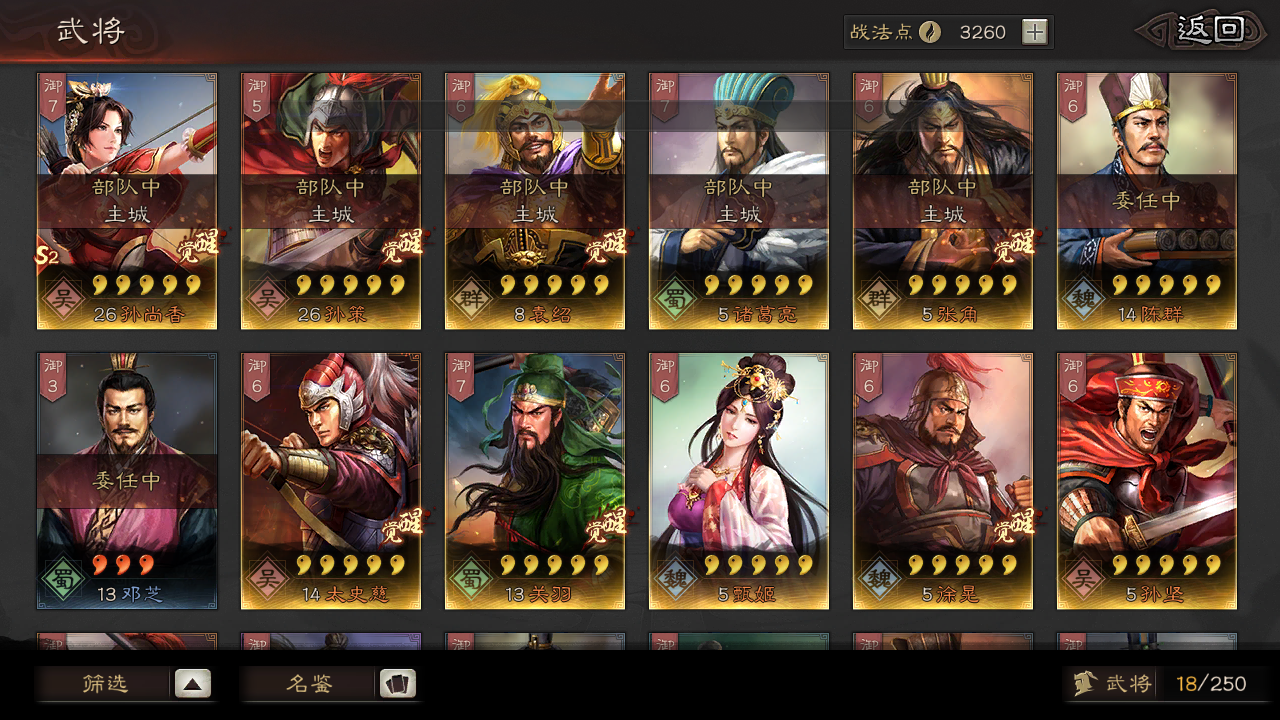Expand the 筛选 filter arrow

[x=193, y=684]
